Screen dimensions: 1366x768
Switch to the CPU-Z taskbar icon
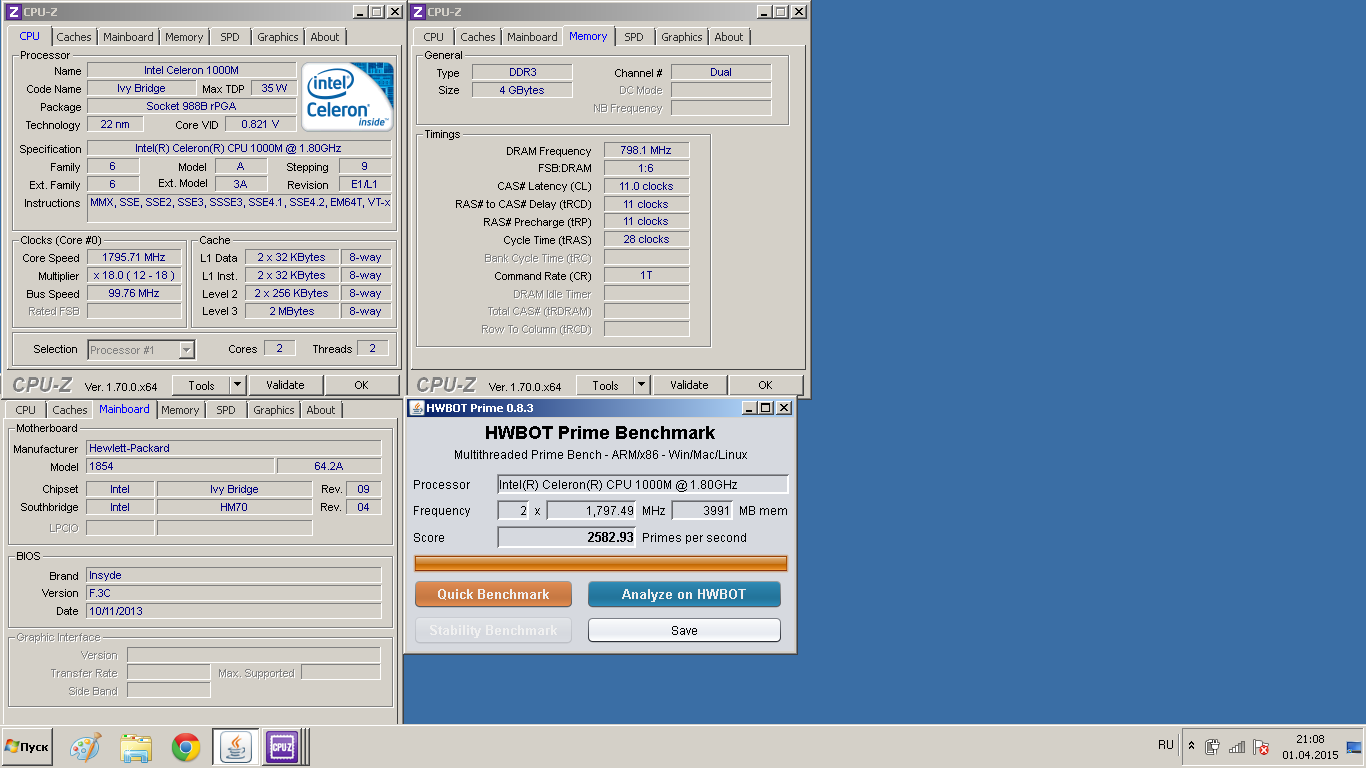281,747
